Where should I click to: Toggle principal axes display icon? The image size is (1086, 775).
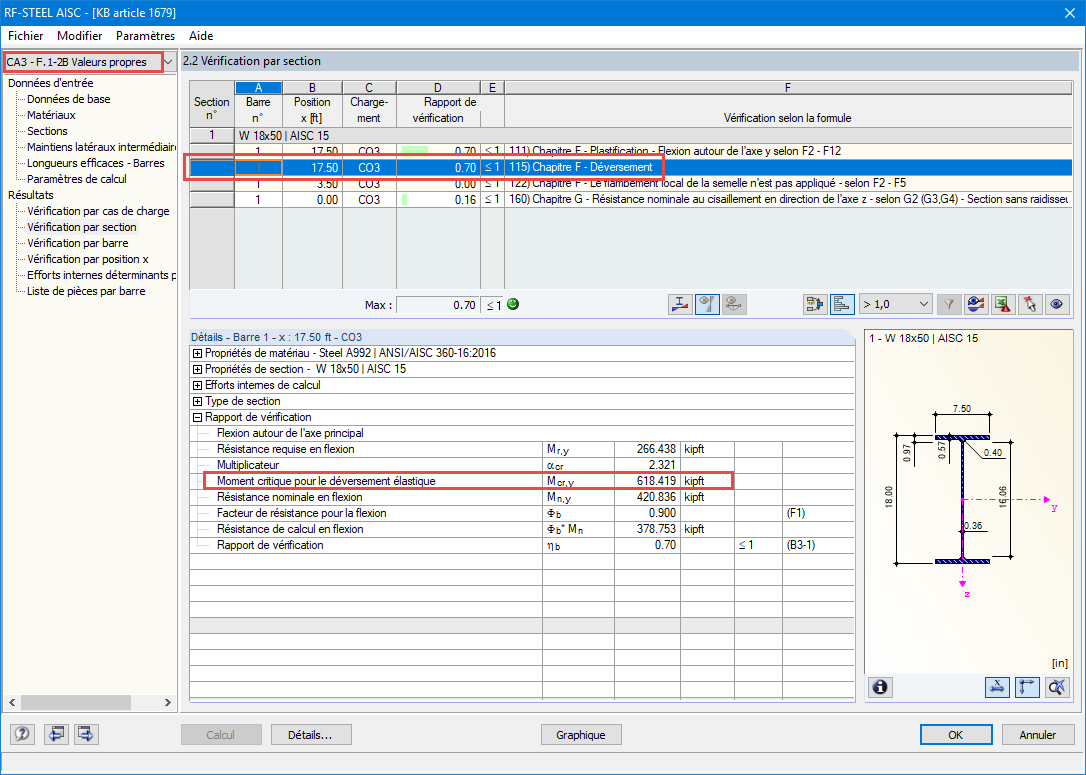pyautogui.click(x=1027, y=687)
